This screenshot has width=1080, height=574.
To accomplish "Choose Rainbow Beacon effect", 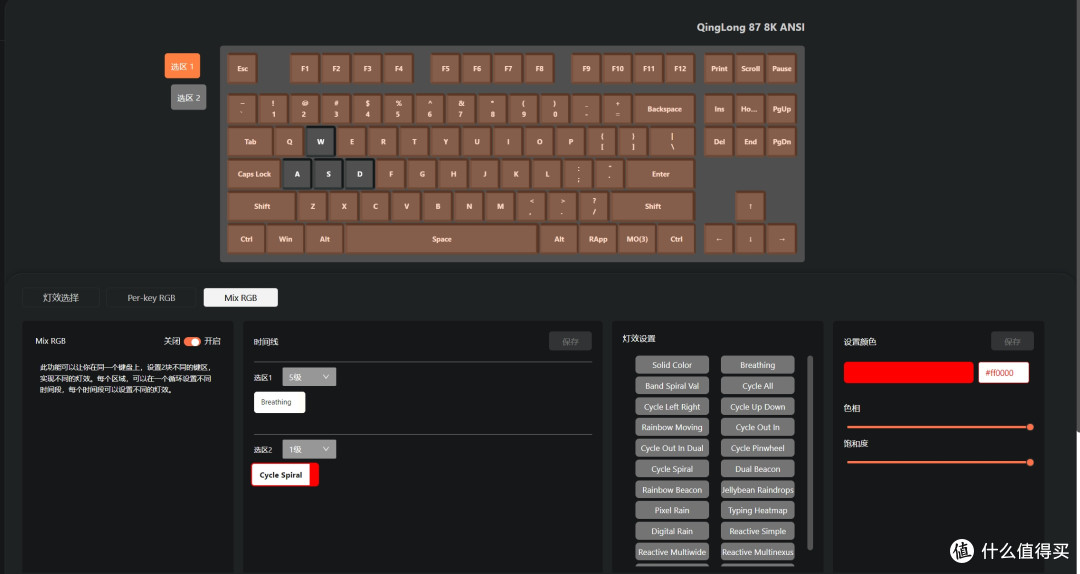I will 672,490.
